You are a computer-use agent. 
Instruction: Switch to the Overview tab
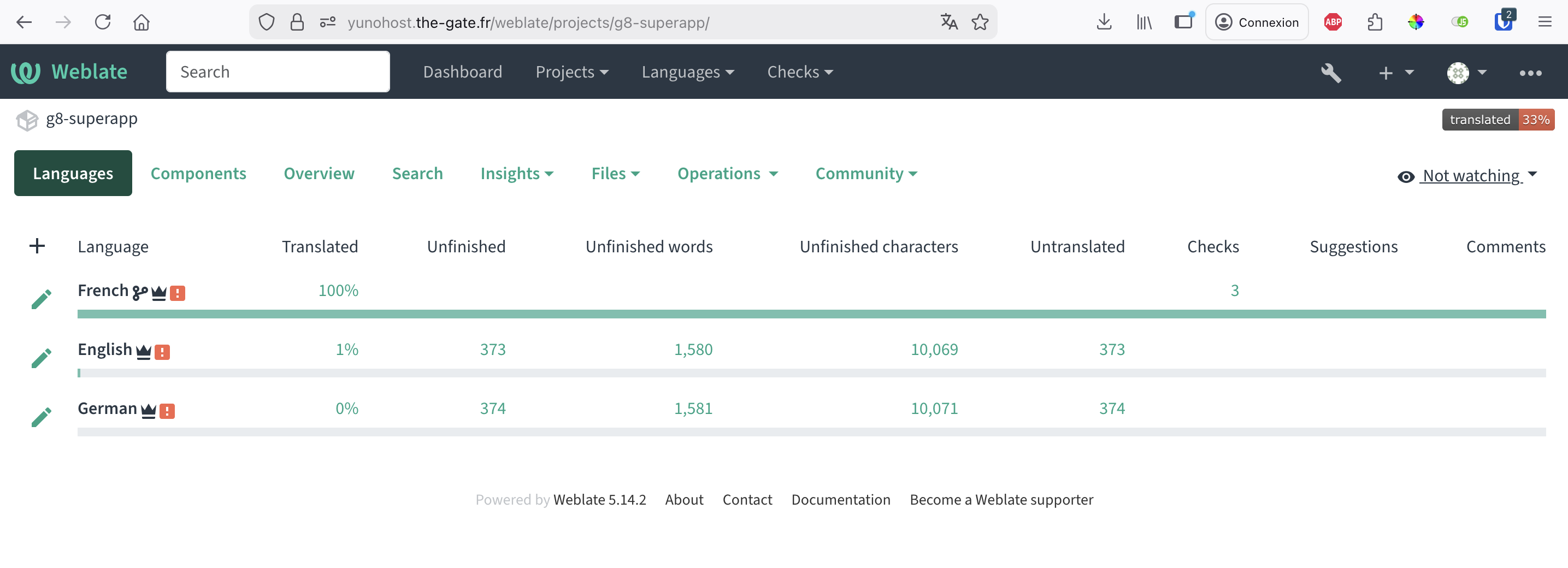[x=319, y=174]
